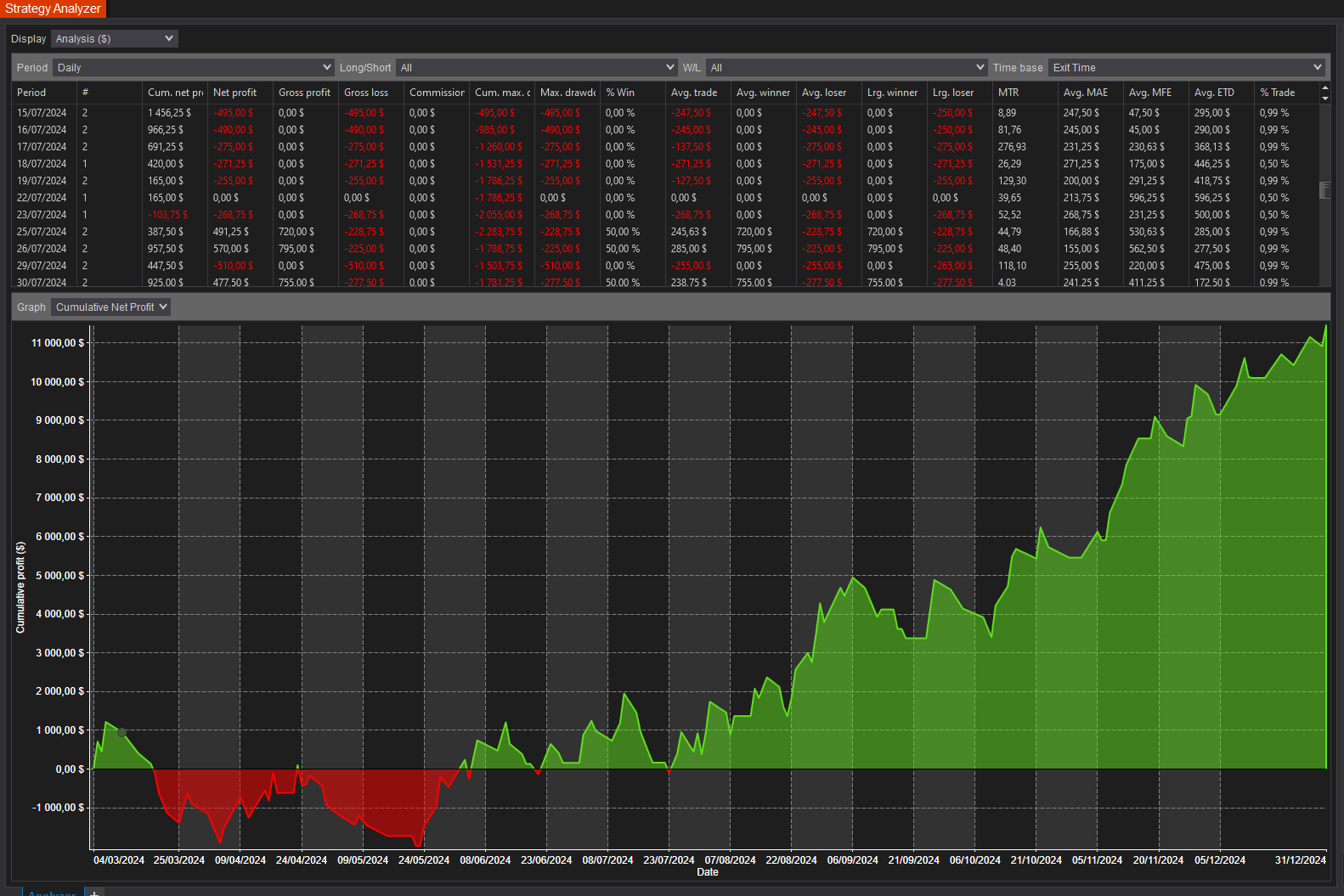Click the 11 000,00 $ y-axis label
This screenshot has height=896, width=1344.
pos(58,343)
